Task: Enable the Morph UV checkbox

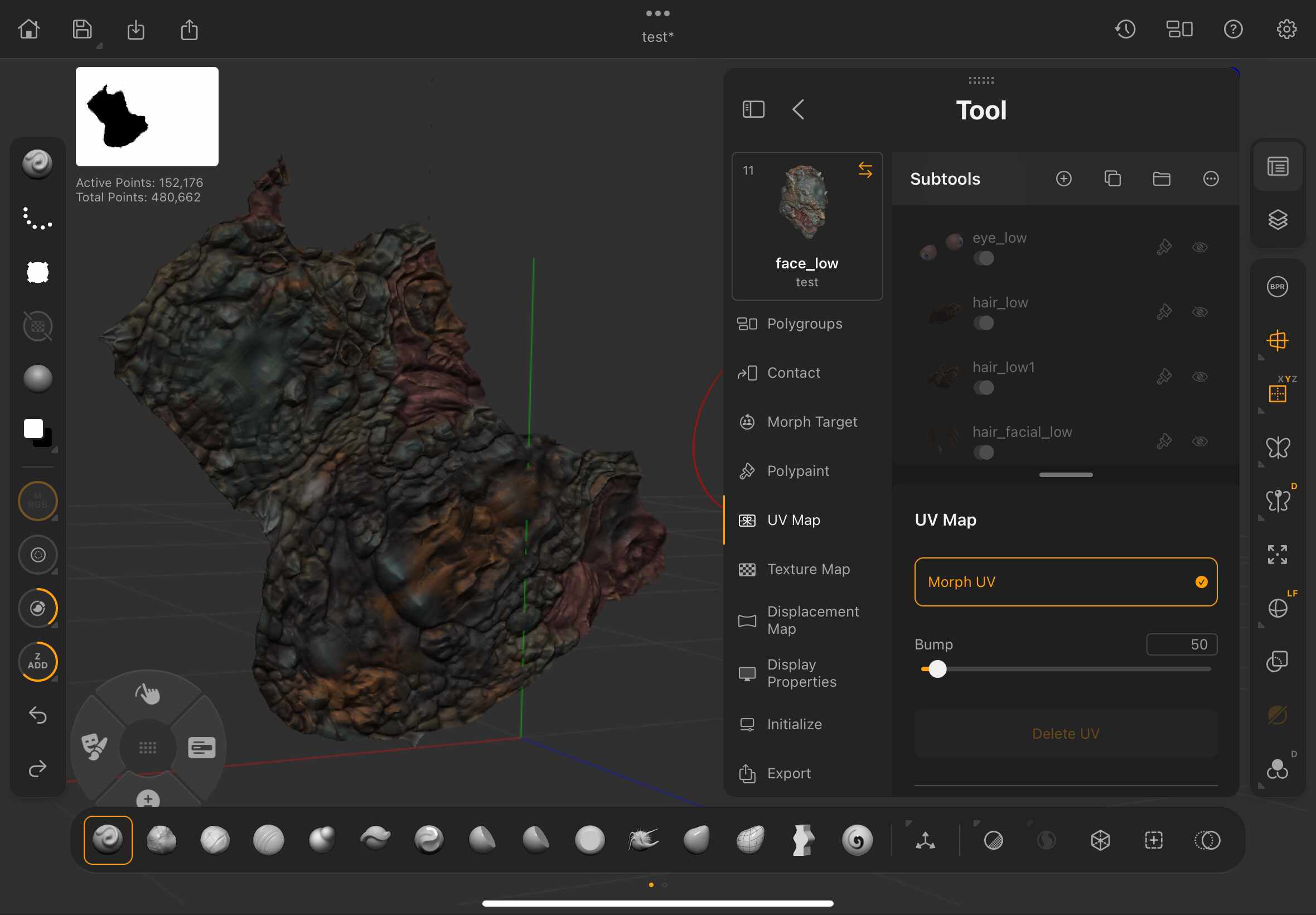Action: 1201,582
